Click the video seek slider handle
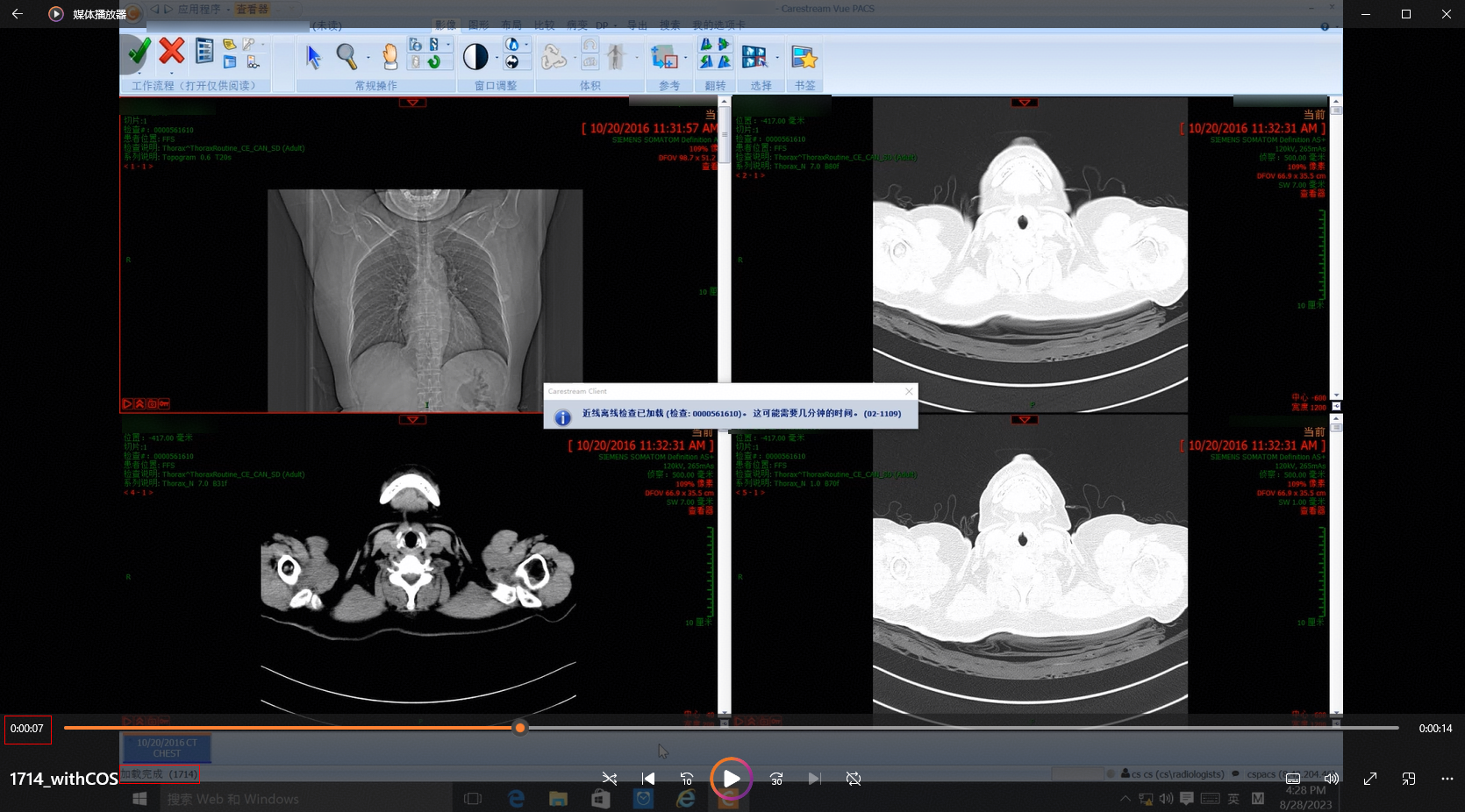The image size is (1465, 812). [520, 728]
